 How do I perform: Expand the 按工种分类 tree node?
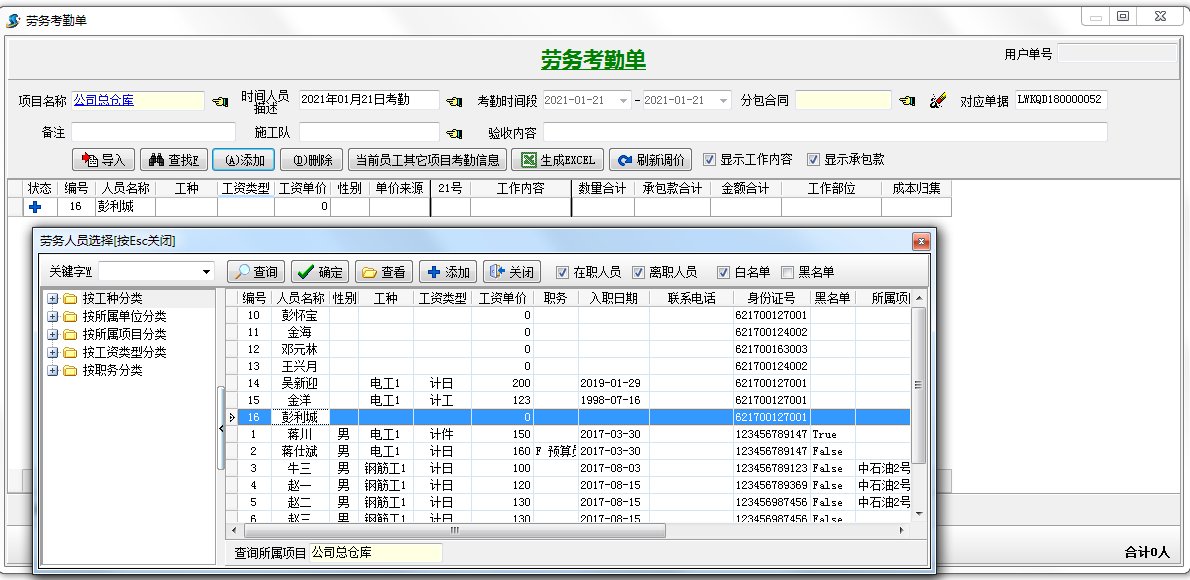[x=52, y=298]
